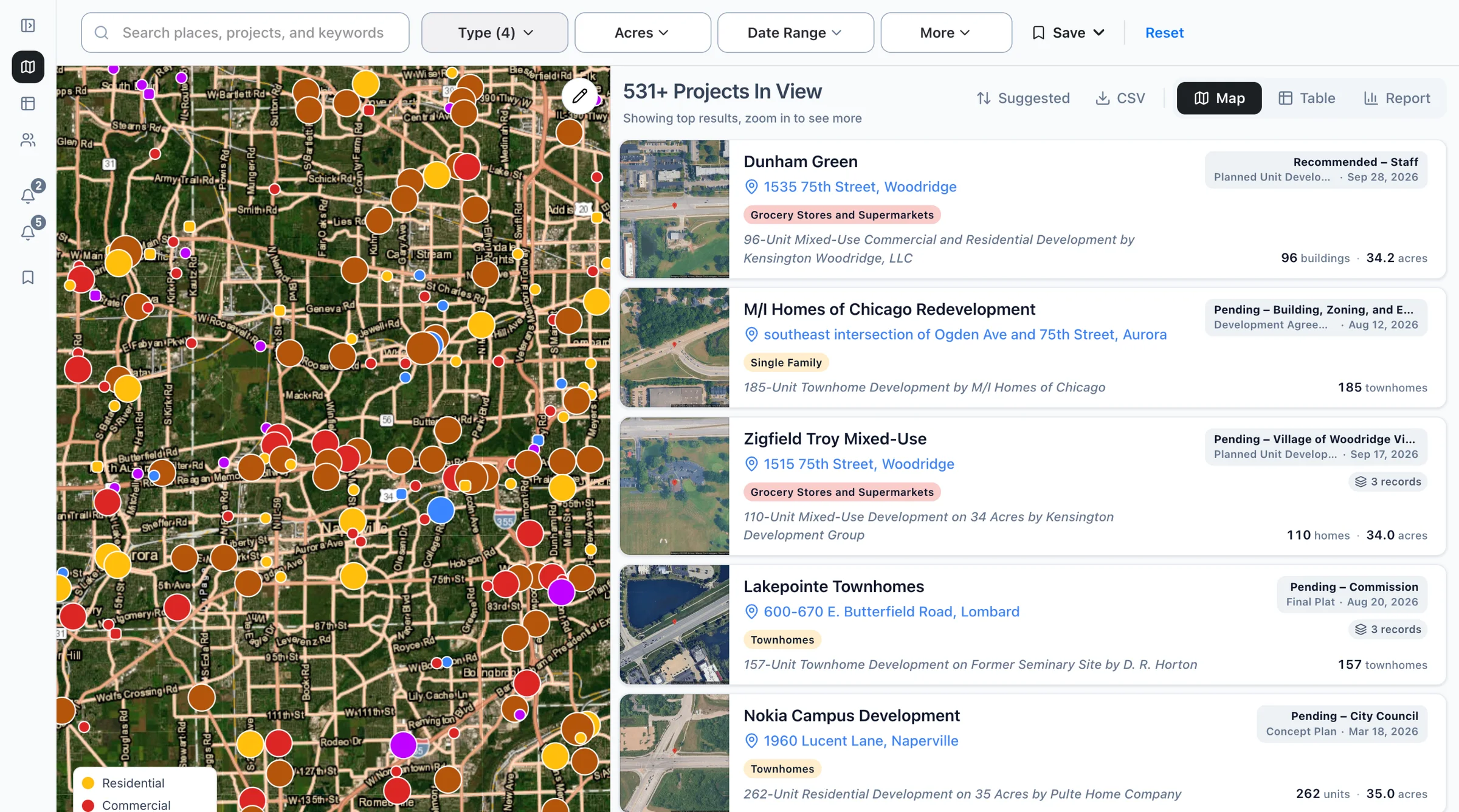Open Ogden Ave and 75th Street Aurora link
This screenshot has height=812, width=1459.
pos(965,334)
